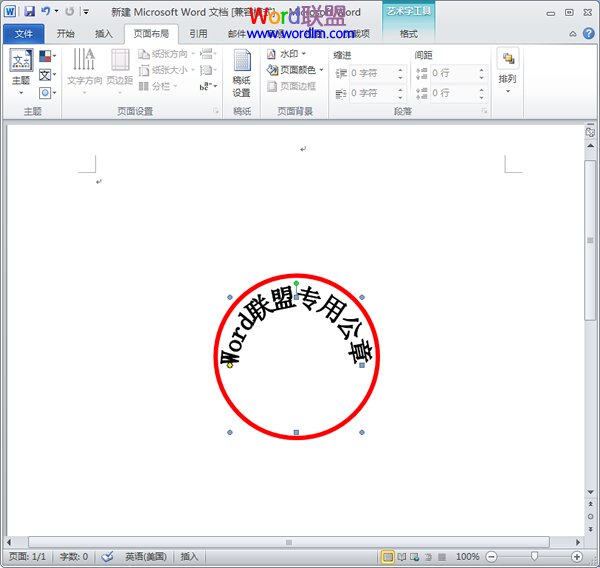Switch to Web Layout view
This screenshot has width=600, height=568.
415,557
